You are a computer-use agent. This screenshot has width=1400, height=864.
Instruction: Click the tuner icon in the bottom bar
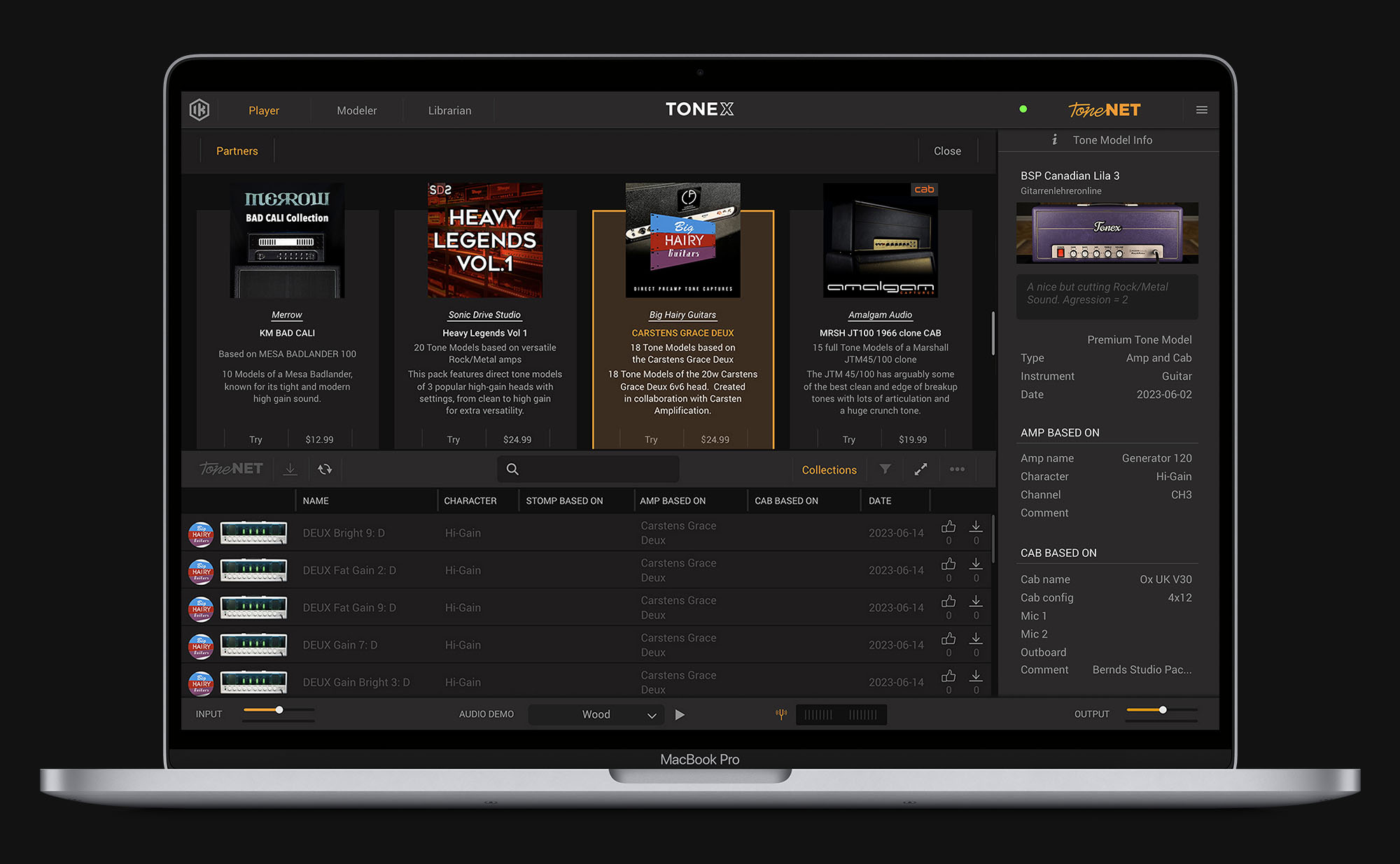tap(780, 714)
